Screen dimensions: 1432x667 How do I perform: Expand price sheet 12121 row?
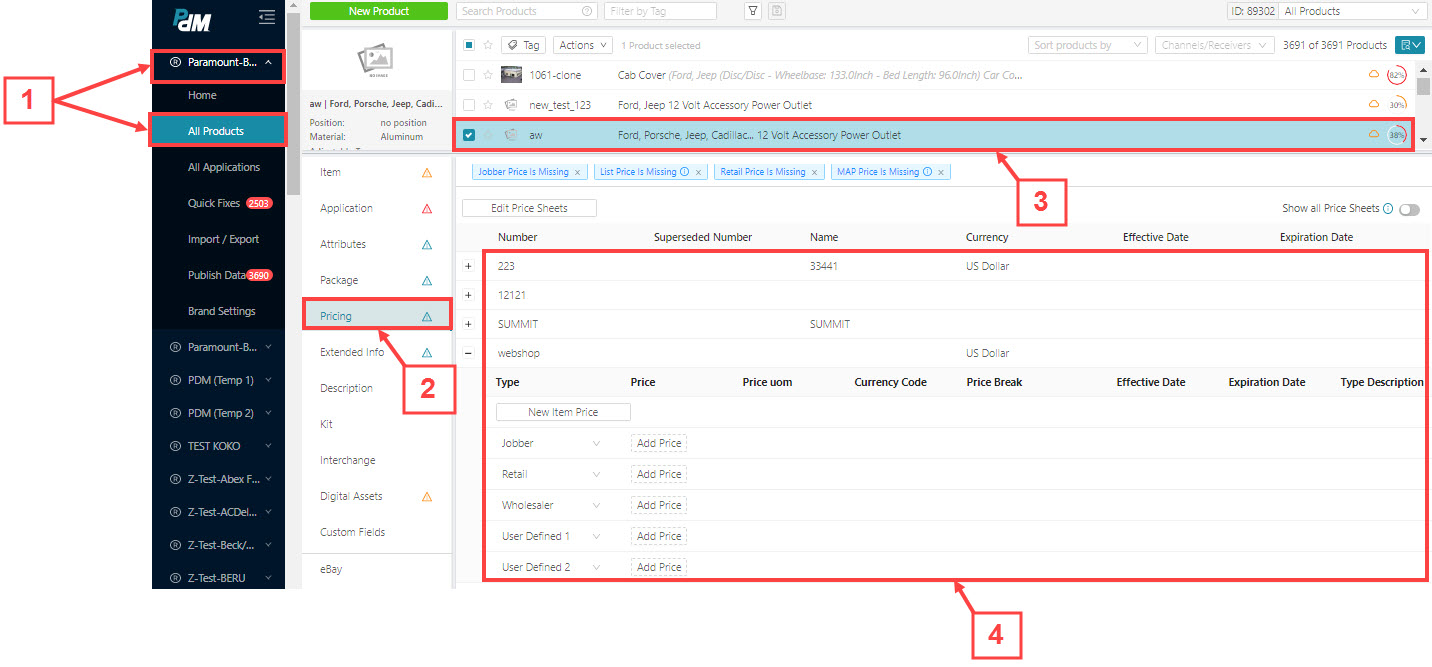(468, 296)
